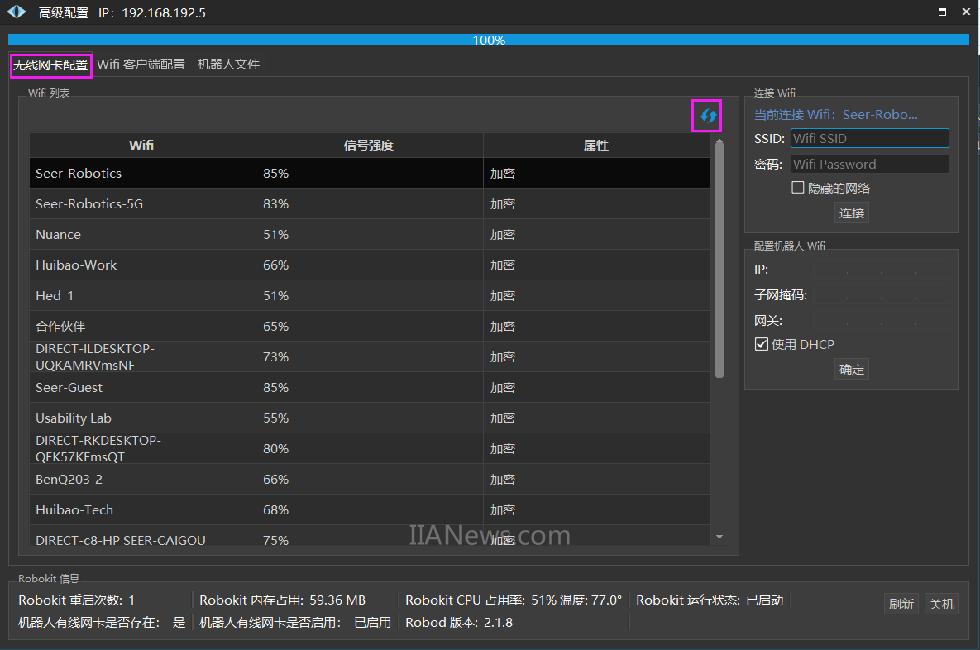Click the Wifi SSID input field
Screen dimensions: 980x650
[x=868, y=139]
